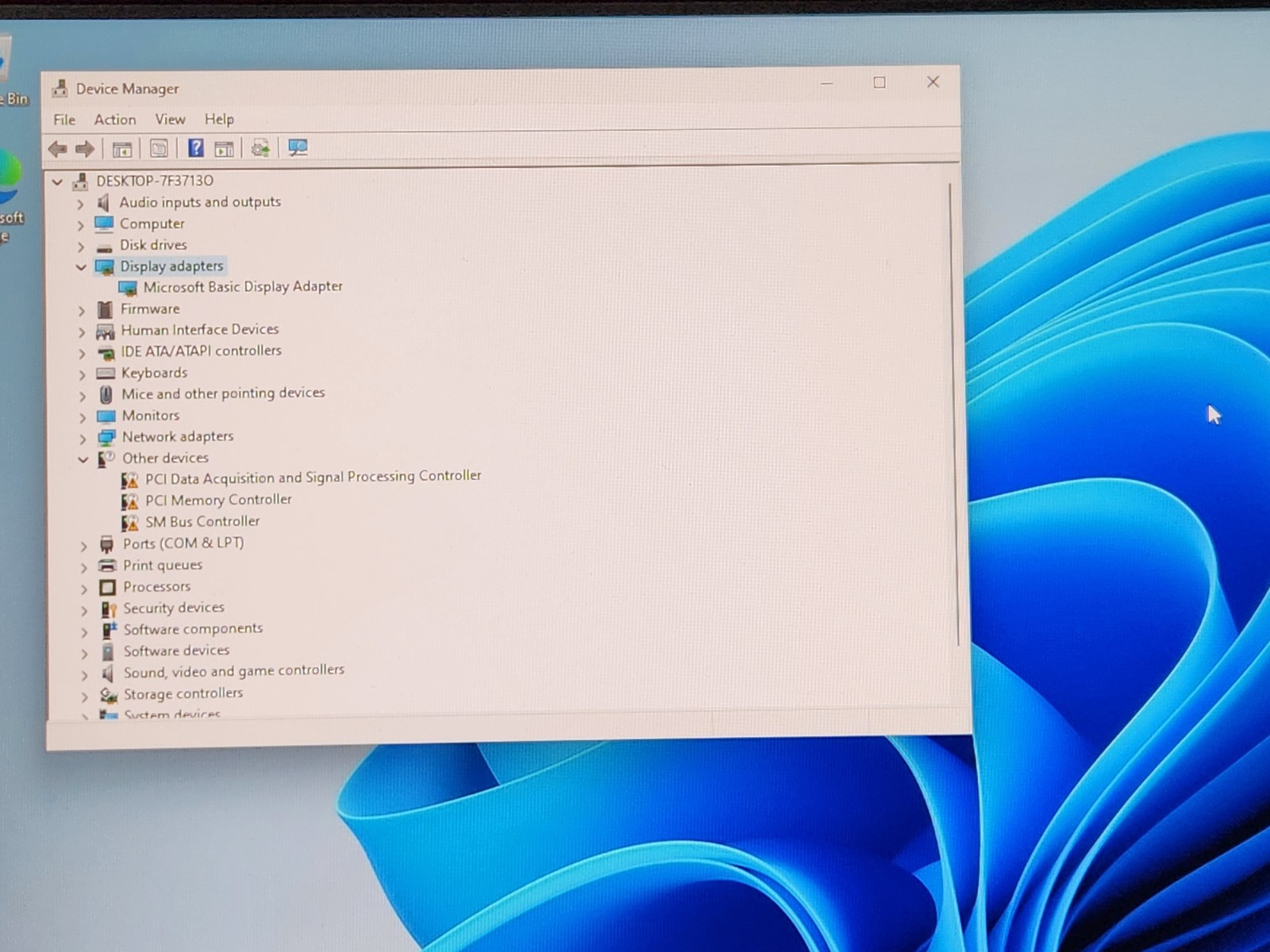Screen dimensions: 1270x952
Task: Expand the Disk drives category
Action: click(80, 247)
